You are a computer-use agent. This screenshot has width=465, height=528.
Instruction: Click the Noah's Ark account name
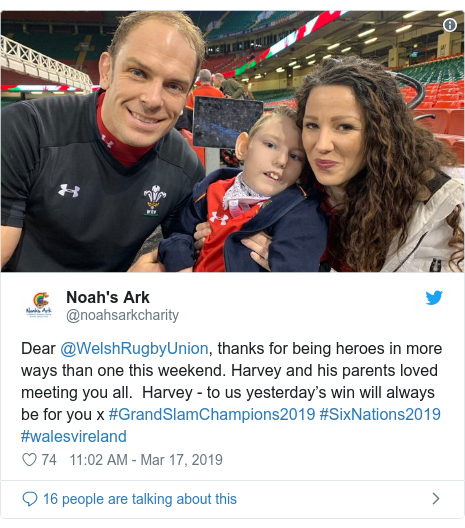pyautogui.click(x=108, y=297)
